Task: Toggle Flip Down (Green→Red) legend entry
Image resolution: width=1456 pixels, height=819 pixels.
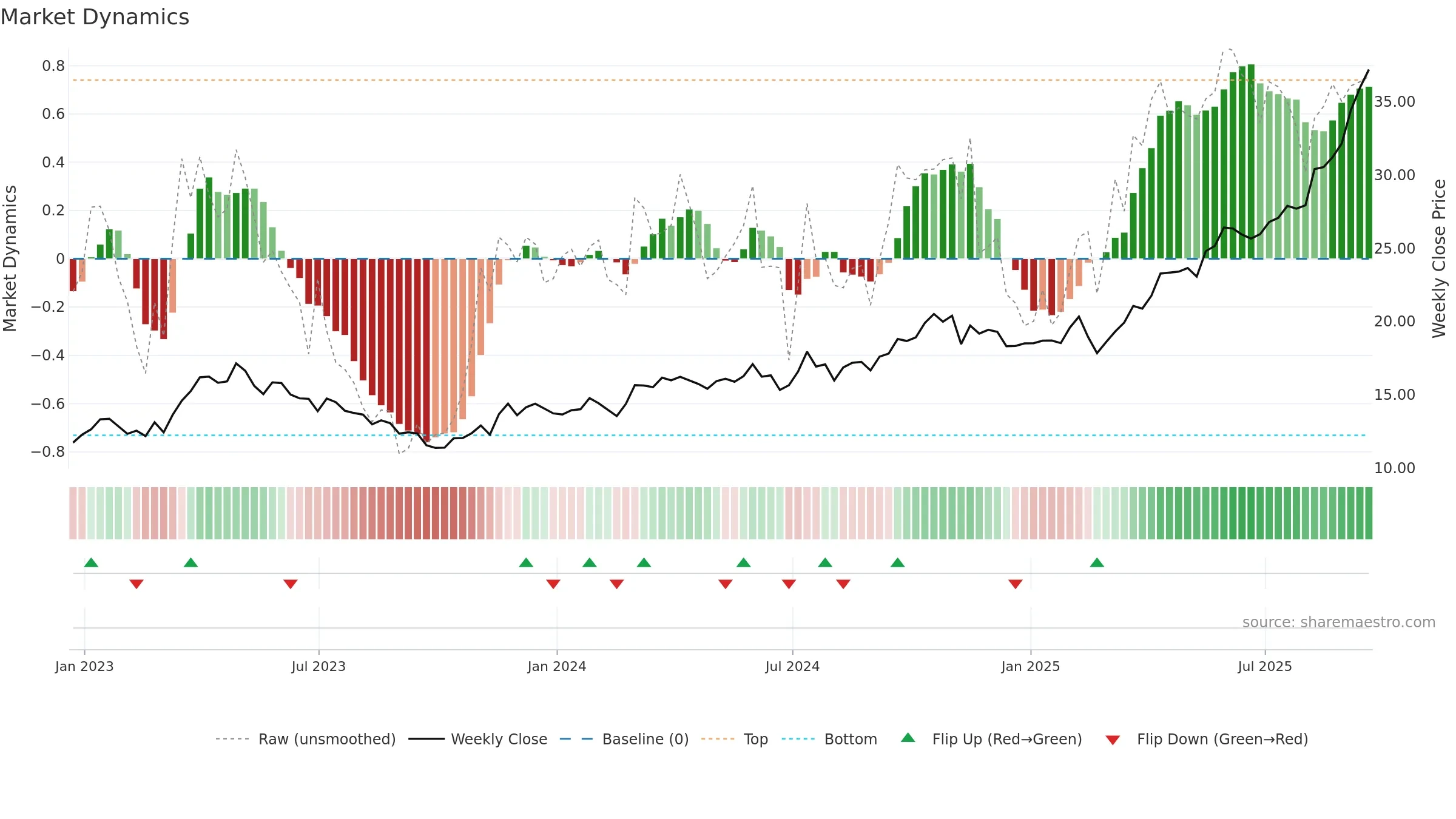Action: click(x=1207, y=739)
